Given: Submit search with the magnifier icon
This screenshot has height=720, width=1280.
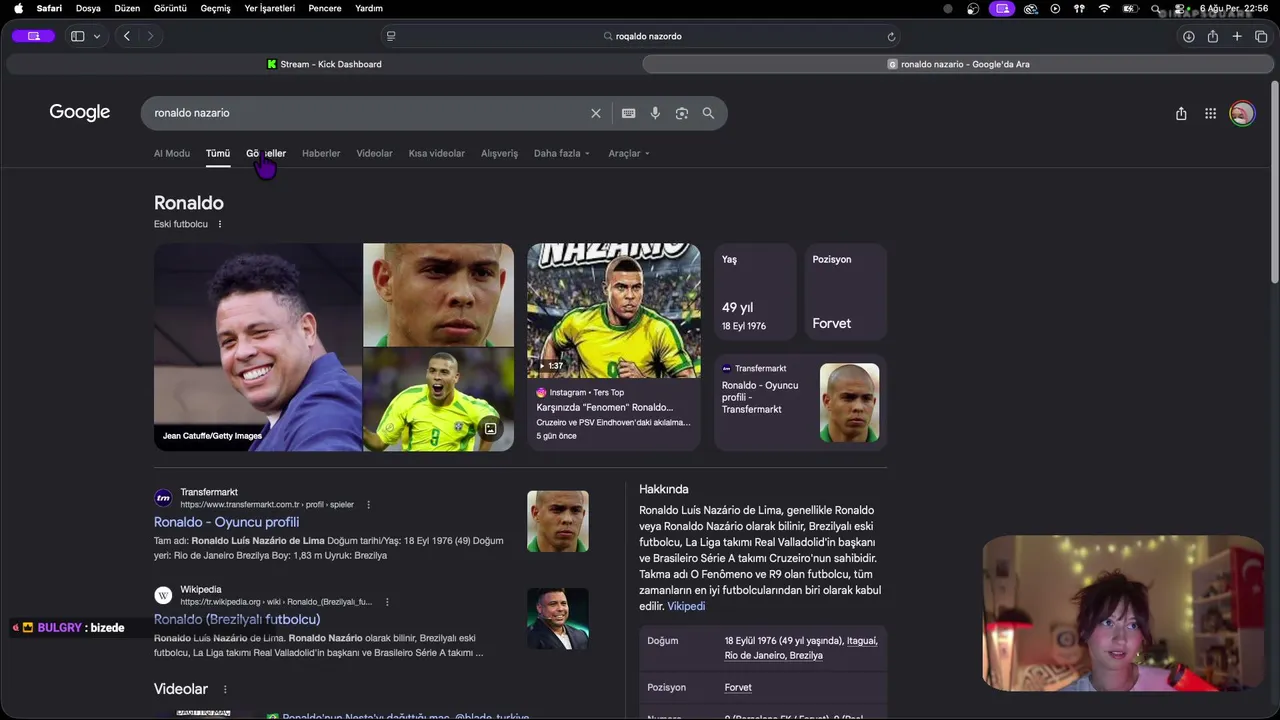Looking at the screenshot, I should click(708, 113).
